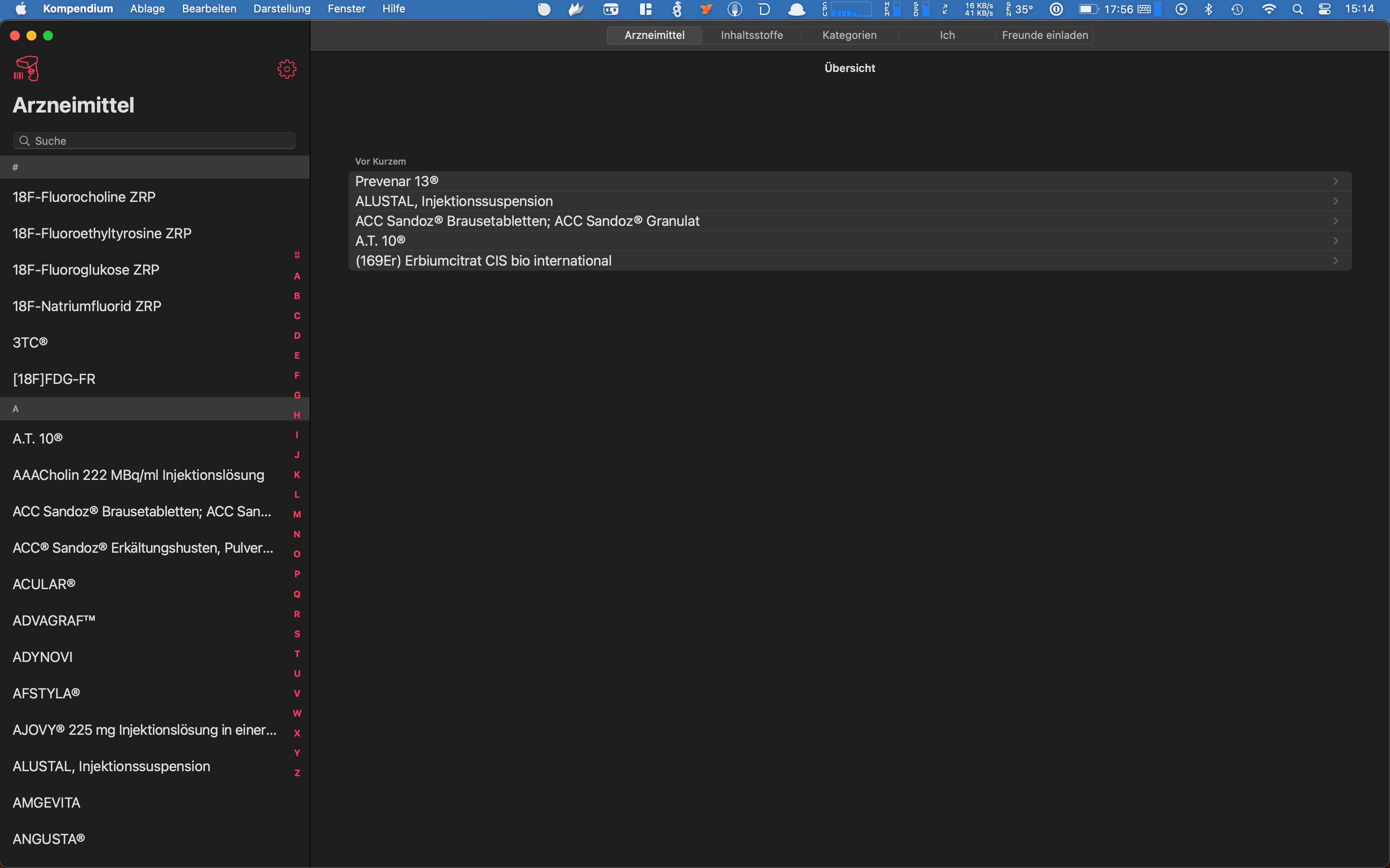The image size is (1390, 868).
Task: Jump to letter M in index
Action: [297, 514]
